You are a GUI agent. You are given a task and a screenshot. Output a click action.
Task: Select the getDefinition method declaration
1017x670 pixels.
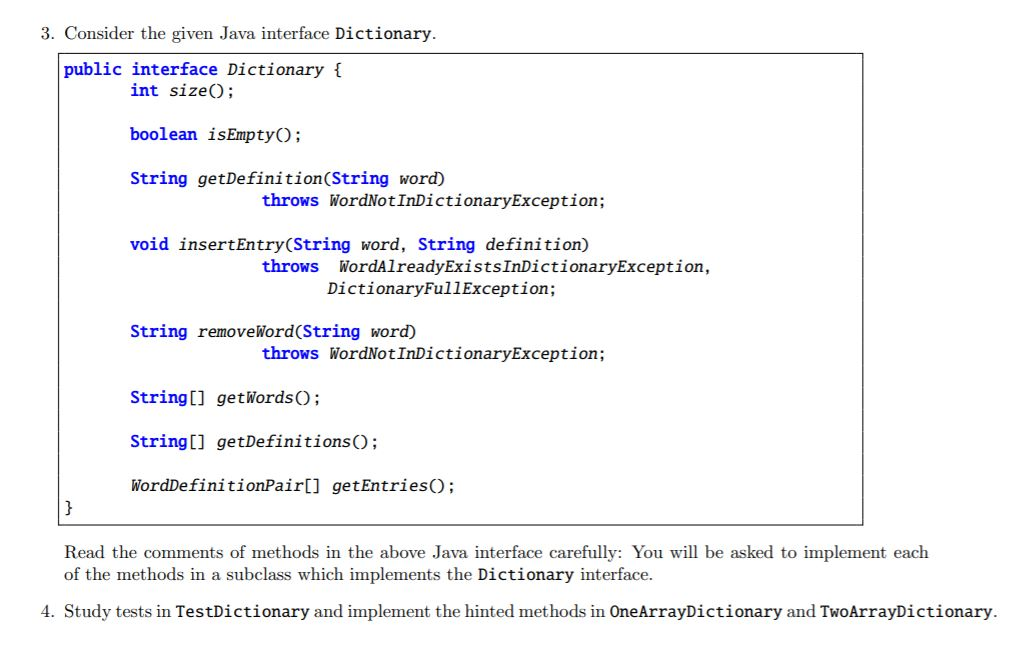click(x=287, y=178)
